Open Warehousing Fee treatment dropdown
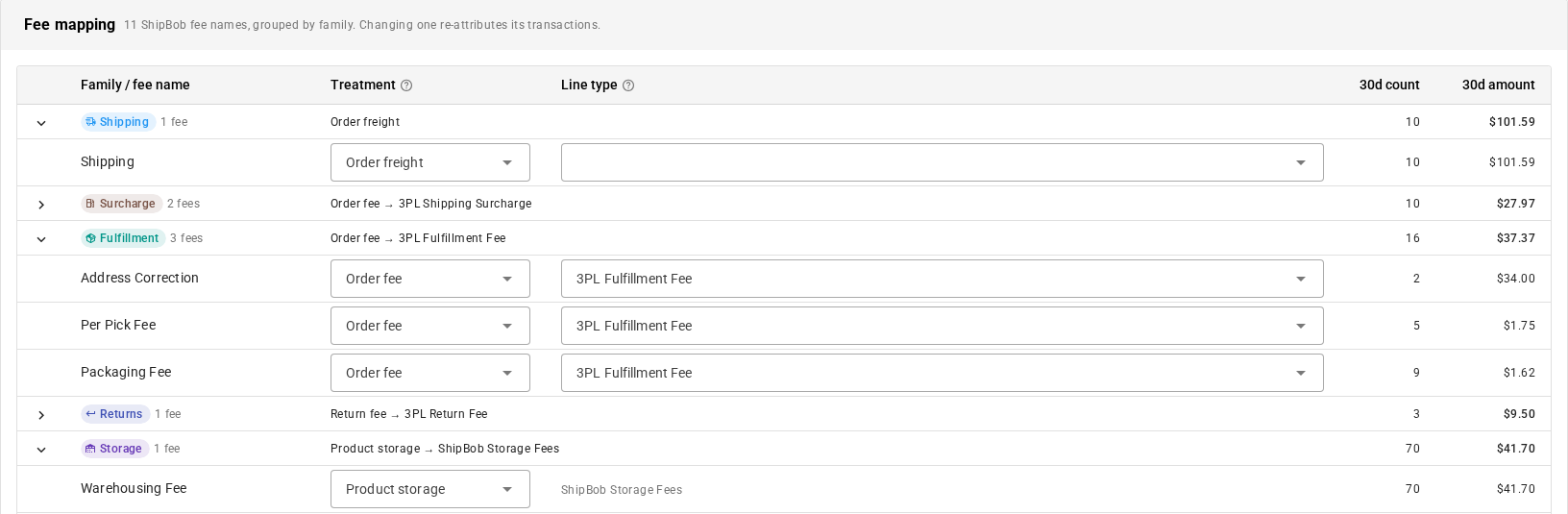 [x=430, y=489]
